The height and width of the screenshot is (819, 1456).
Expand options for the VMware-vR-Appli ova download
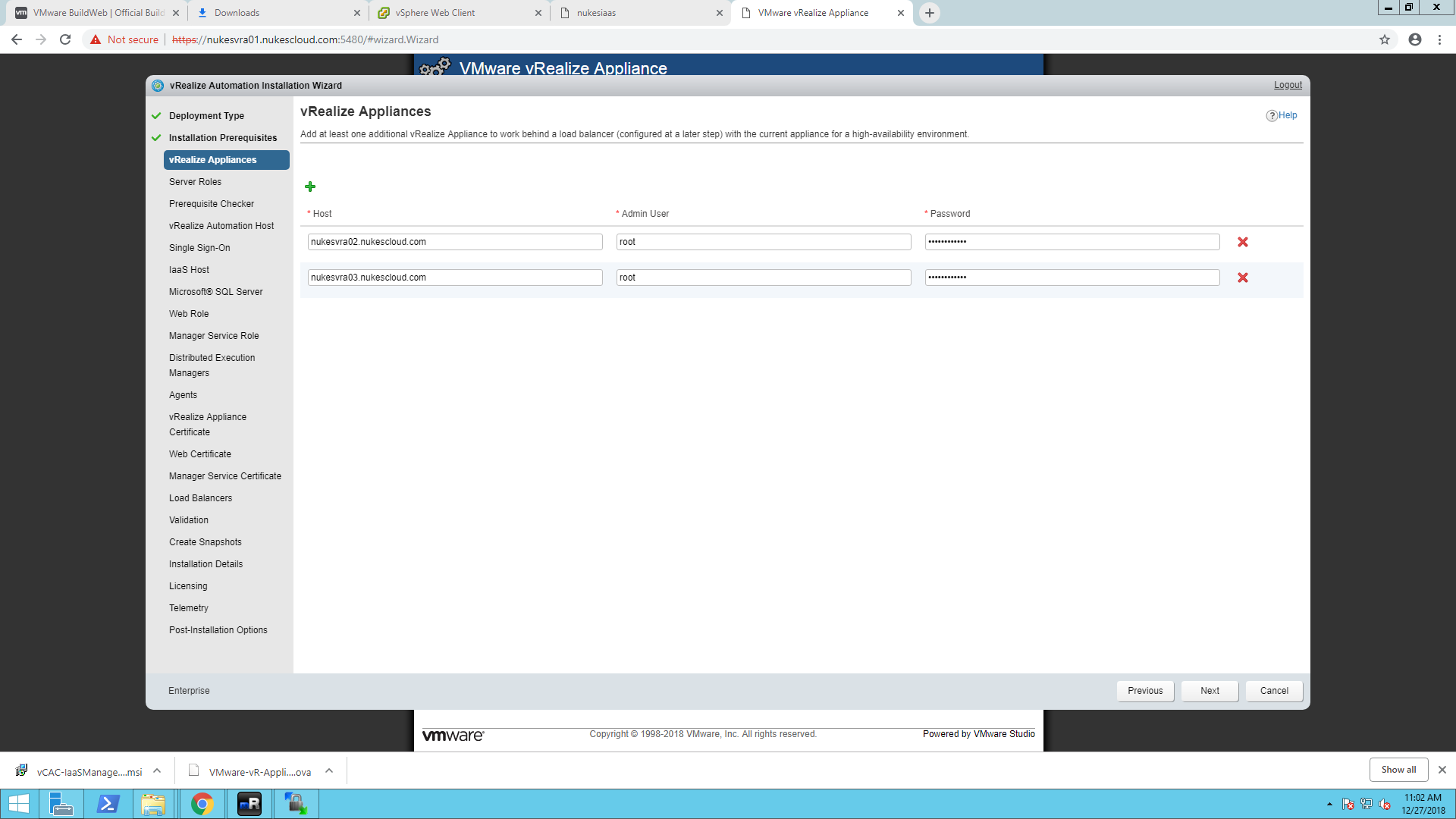pos(329,771)
